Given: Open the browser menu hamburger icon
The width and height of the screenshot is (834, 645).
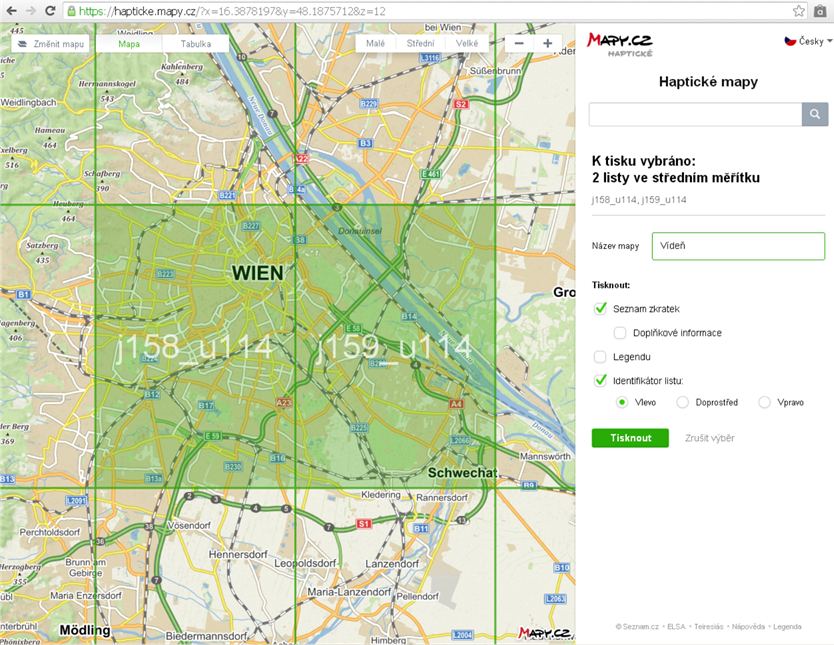Looking at the screenshot, I should (821, 10).
